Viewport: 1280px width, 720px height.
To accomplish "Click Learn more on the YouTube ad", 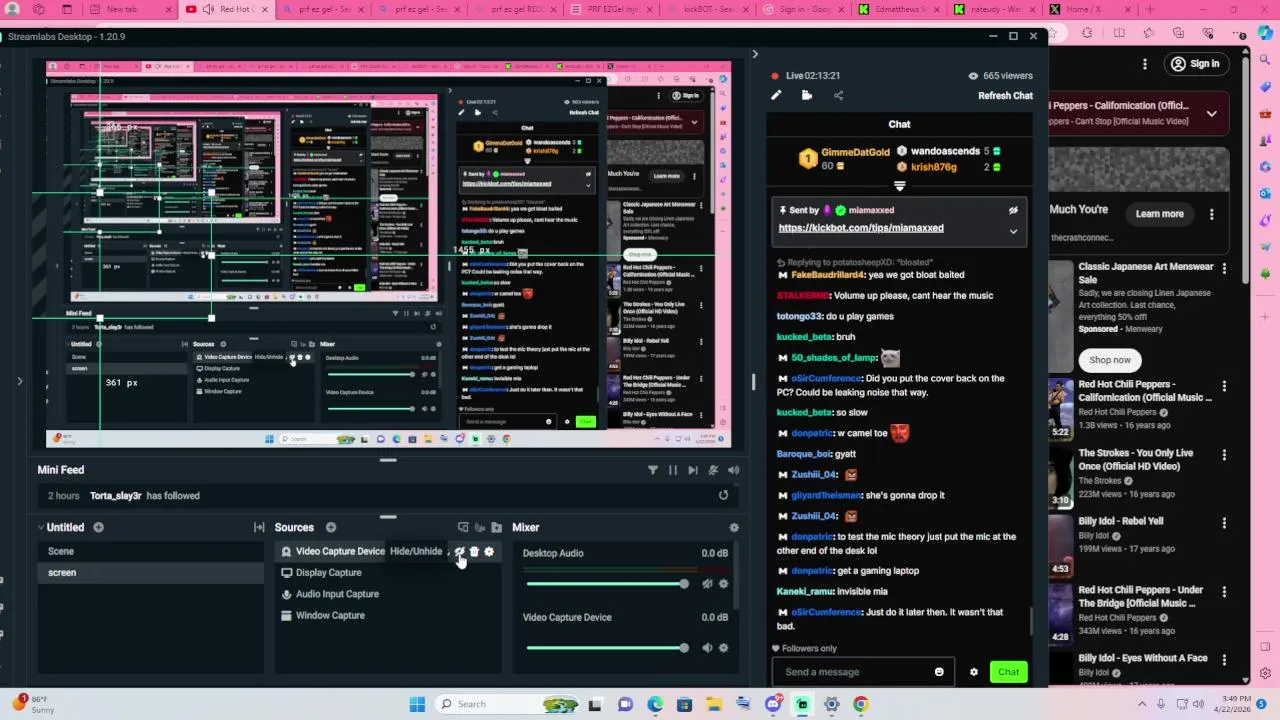I will pyautogui.click(x=1159, y=214).
